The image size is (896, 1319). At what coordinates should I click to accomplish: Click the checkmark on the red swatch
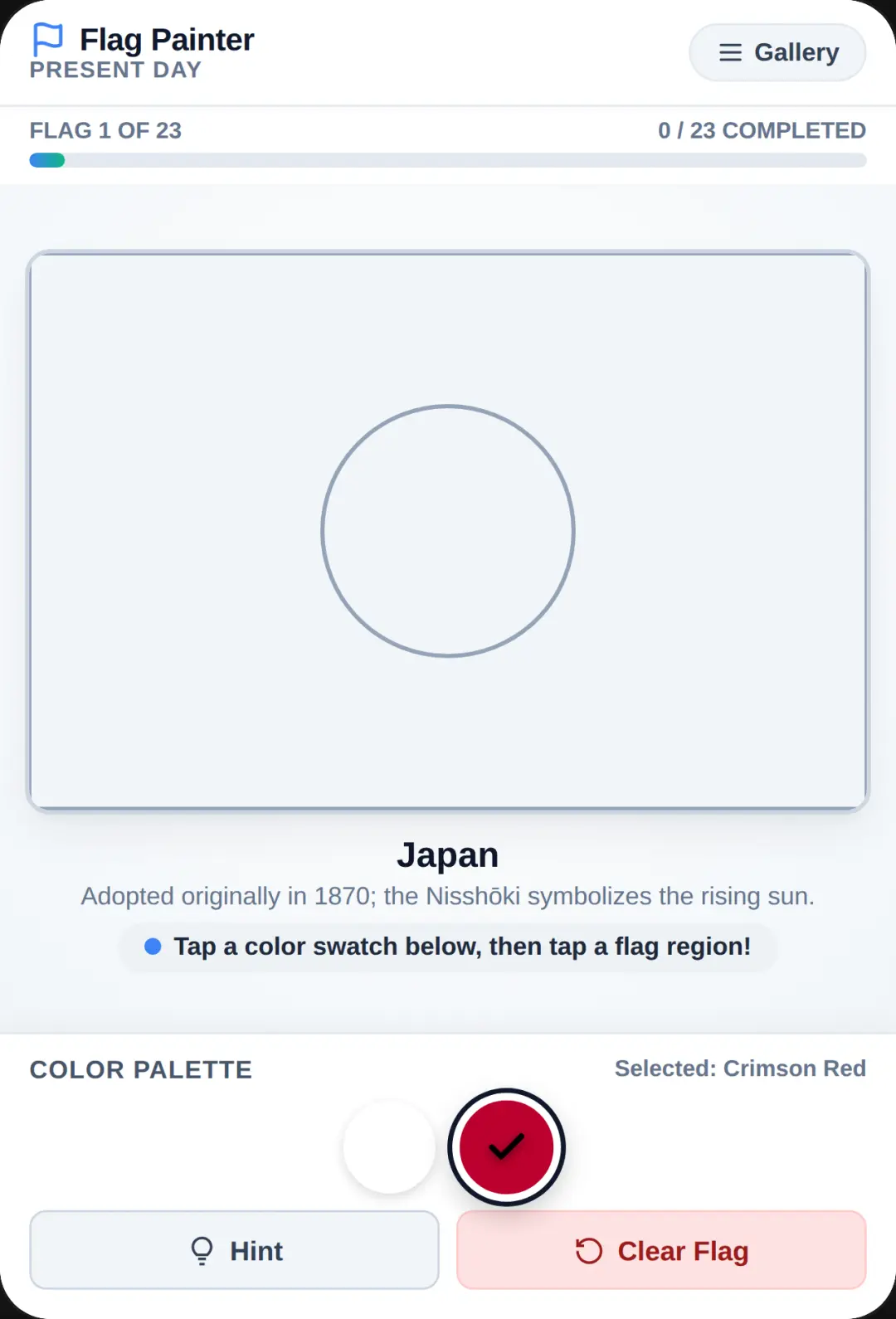click(506, 1146)
